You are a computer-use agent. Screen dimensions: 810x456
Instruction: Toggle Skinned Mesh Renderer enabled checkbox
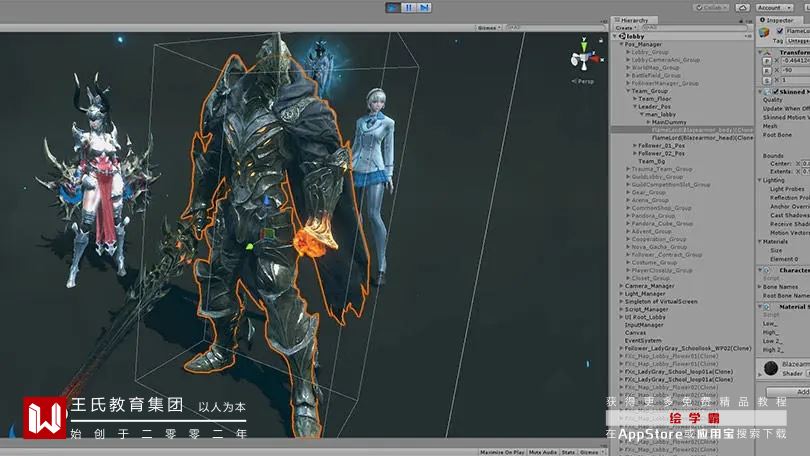(x=774, y=91)
